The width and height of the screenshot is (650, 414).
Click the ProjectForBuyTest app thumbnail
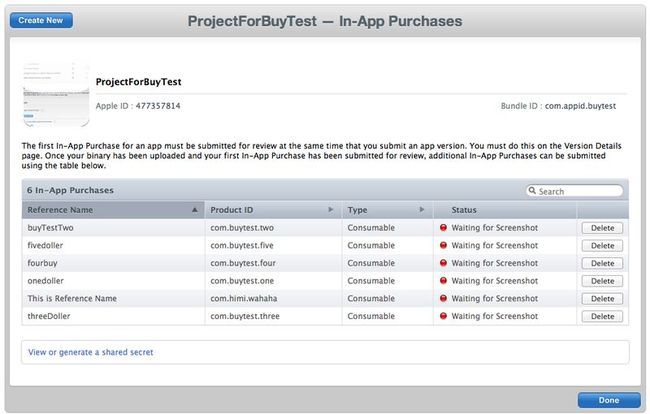[x=56, y=94]
